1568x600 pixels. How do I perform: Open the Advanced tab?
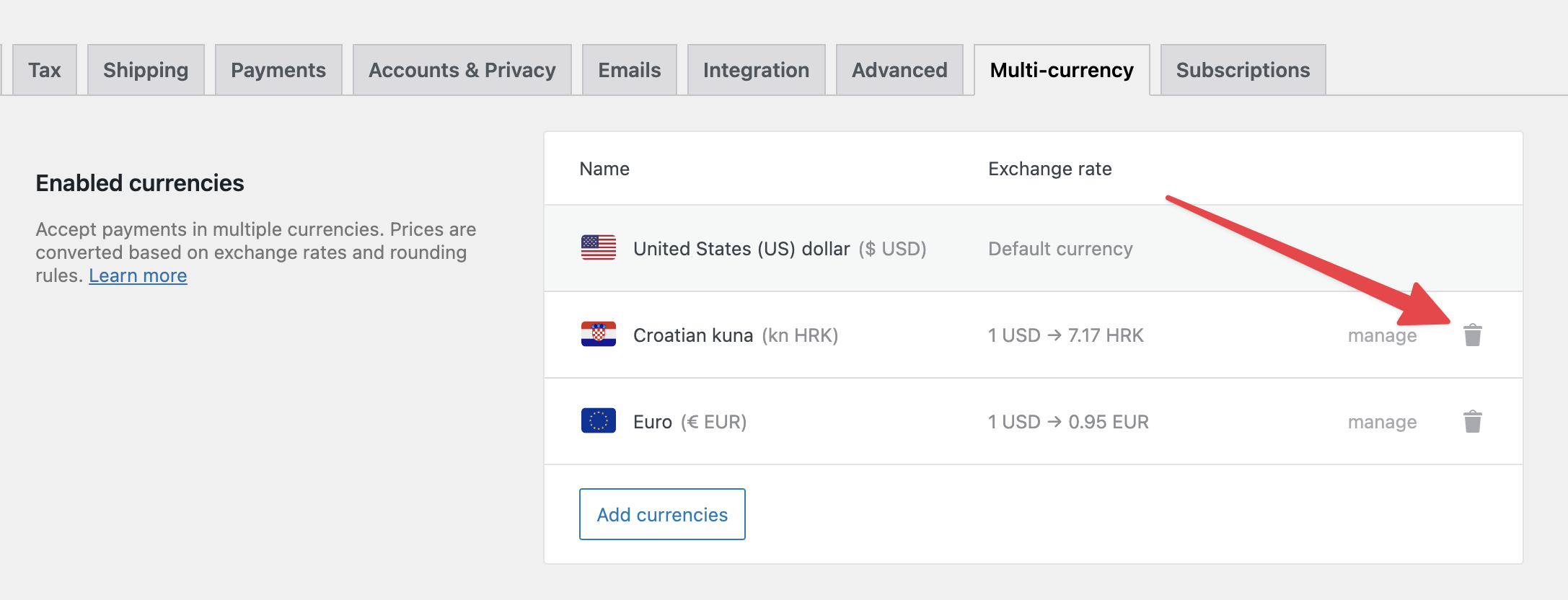pos(899,70)
